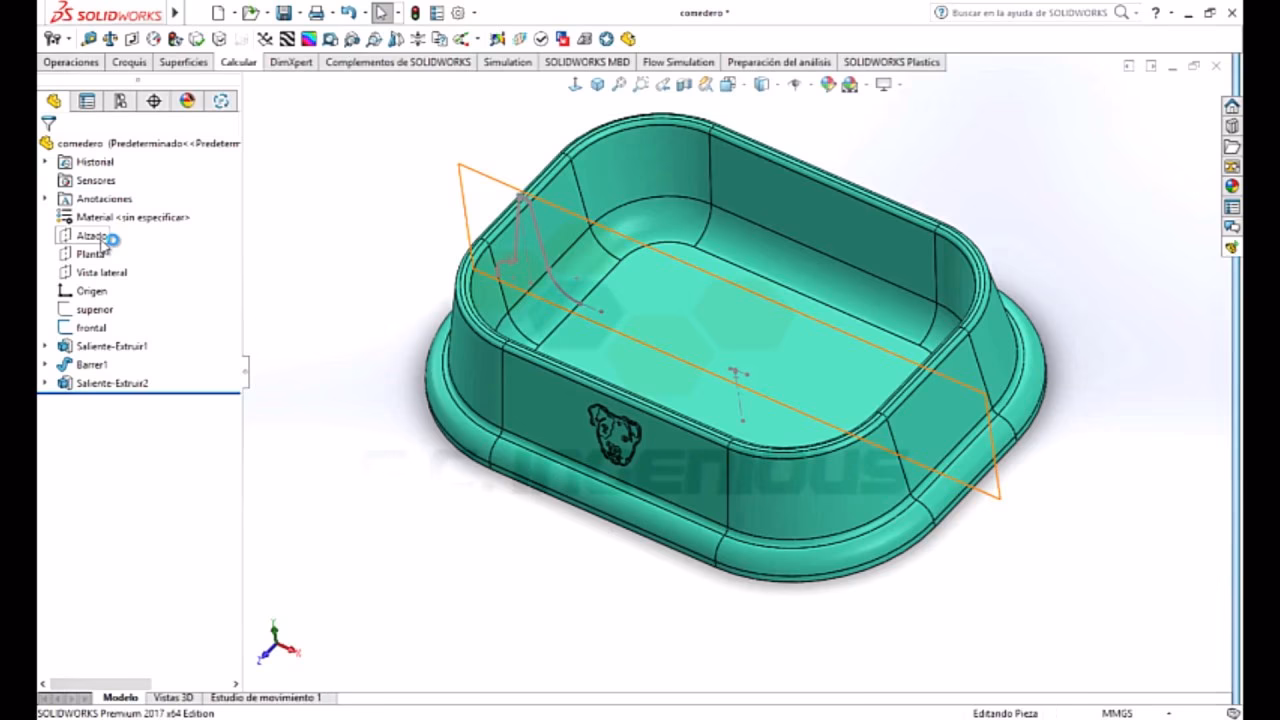Image resolution: width=1280 pixels, height=720 pixels.
Task: Toggle display of the frontal sketch
Action: click(90, 327)
